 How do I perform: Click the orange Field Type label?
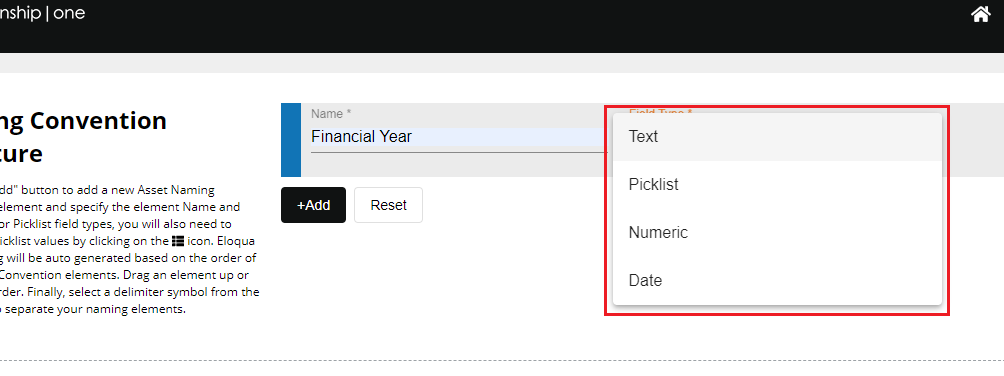(x=660, y=111)
